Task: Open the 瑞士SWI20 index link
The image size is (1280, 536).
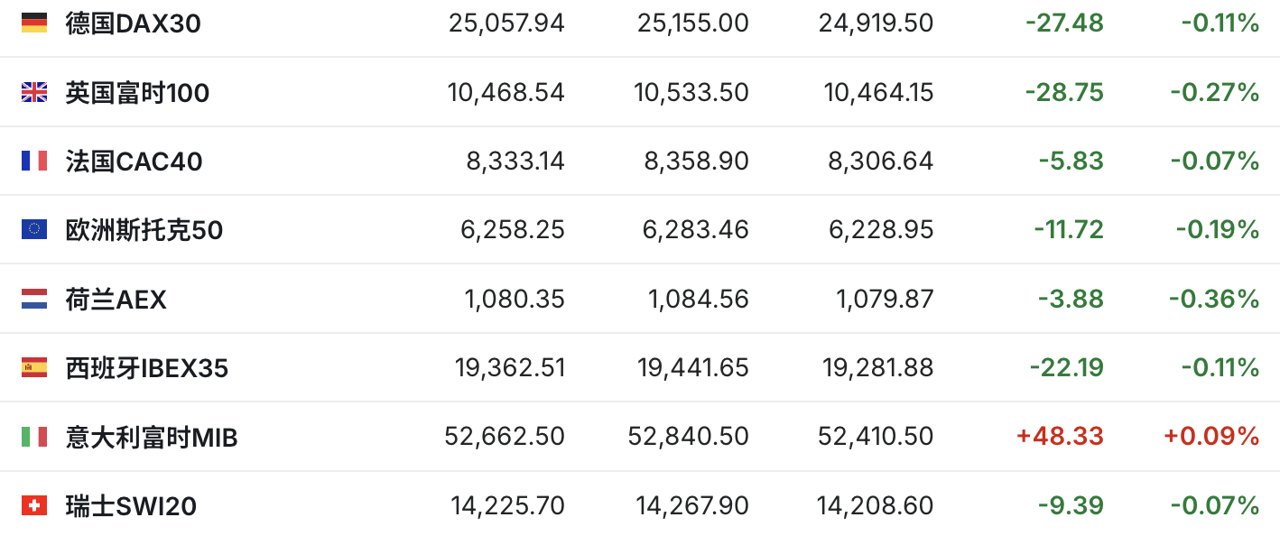Action: (x=131, y=506)
